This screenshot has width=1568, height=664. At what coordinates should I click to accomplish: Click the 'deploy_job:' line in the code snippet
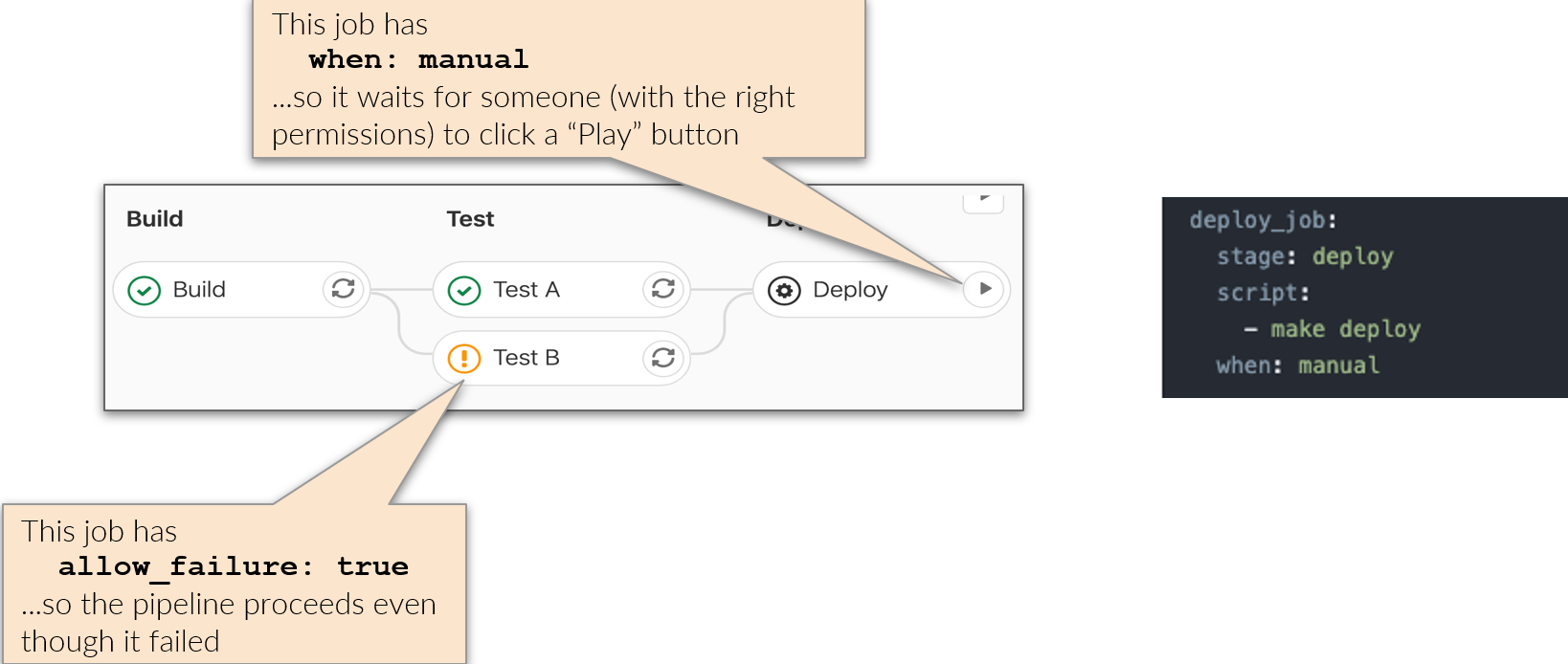[x=1263, y=220]
